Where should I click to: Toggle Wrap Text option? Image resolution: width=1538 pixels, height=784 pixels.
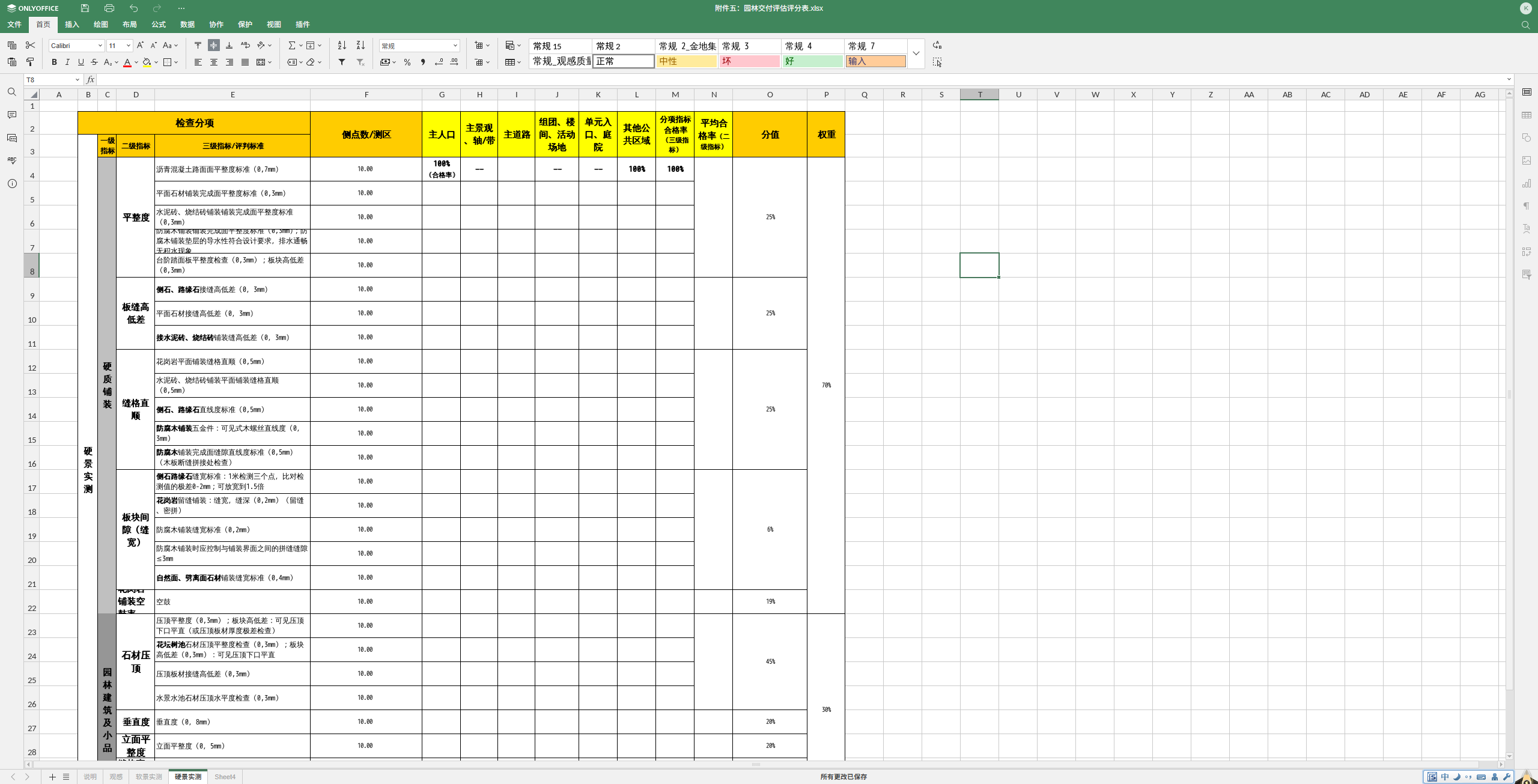pyautogui.click(x=245, y=46)
